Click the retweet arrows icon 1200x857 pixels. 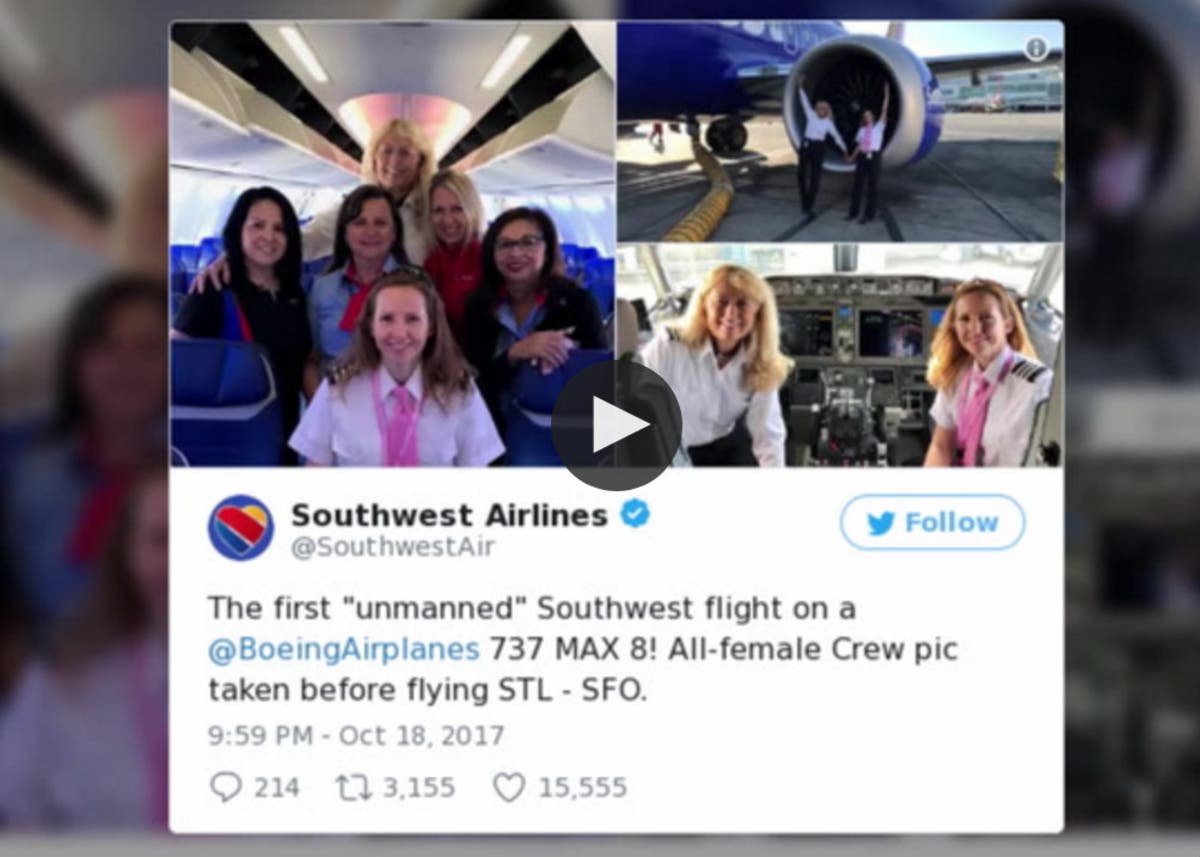[353, 787]
